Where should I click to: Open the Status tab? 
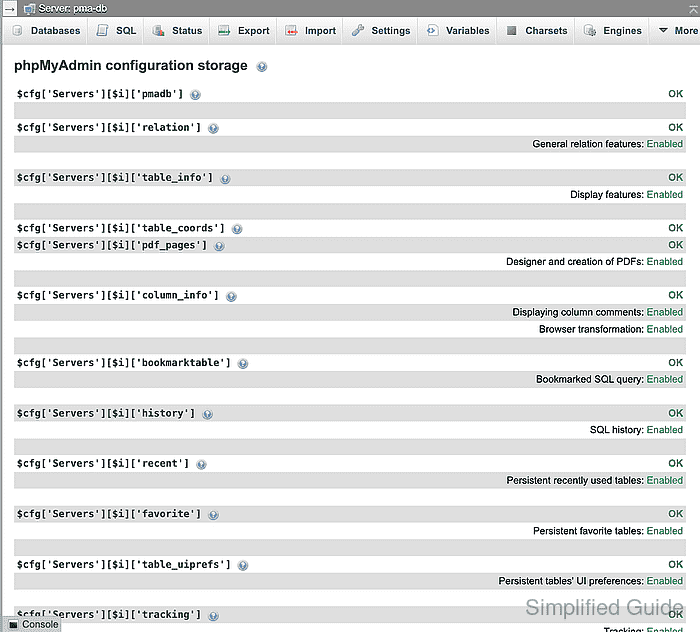(177, 31)
